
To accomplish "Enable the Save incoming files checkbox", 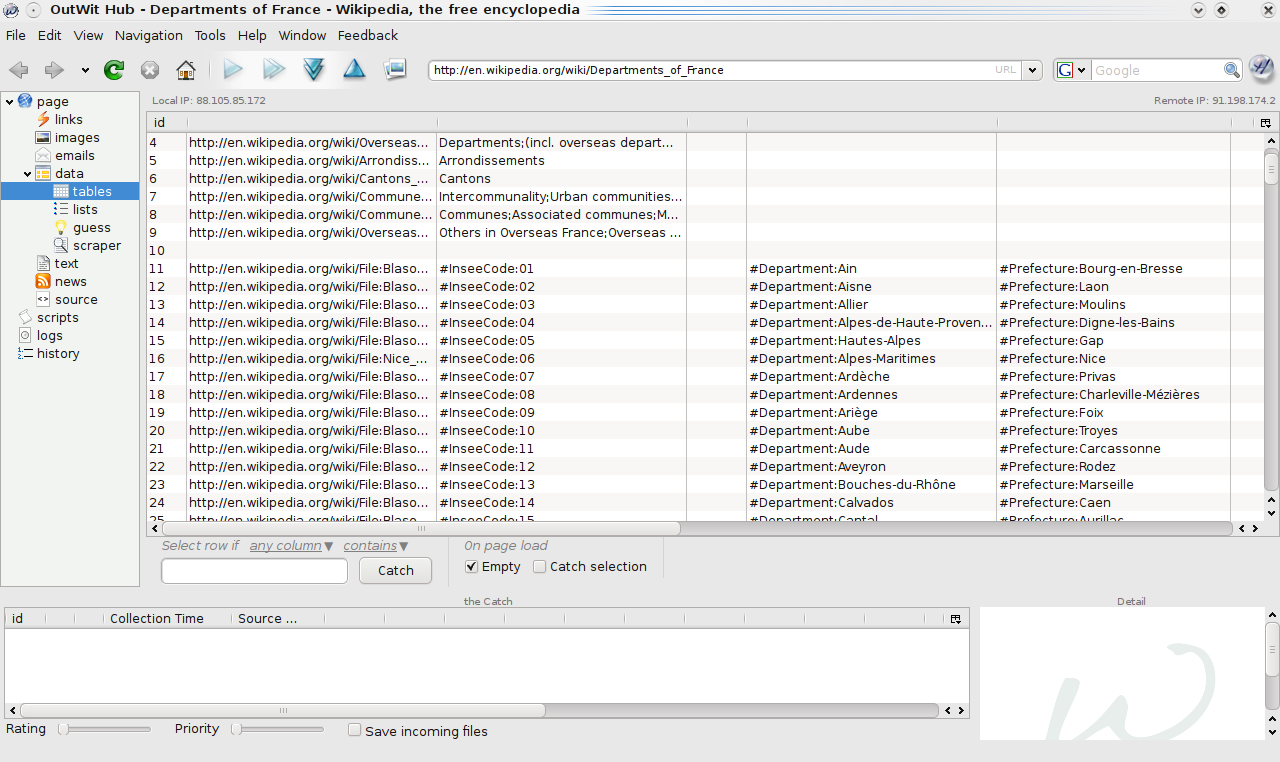I will [x=354, y=731].
